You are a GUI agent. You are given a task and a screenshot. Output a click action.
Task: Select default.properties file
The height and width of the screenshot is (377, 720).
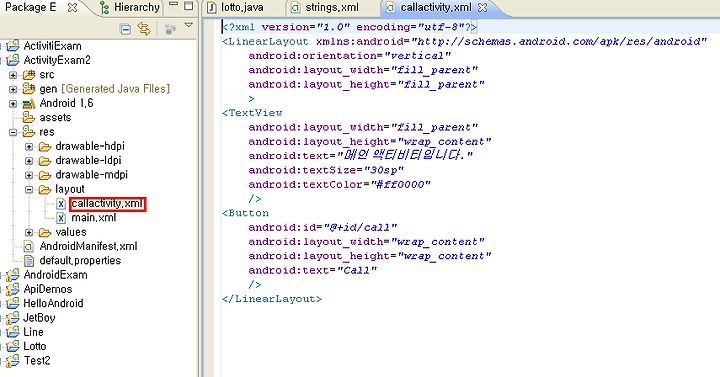click(x=80, y=260)
